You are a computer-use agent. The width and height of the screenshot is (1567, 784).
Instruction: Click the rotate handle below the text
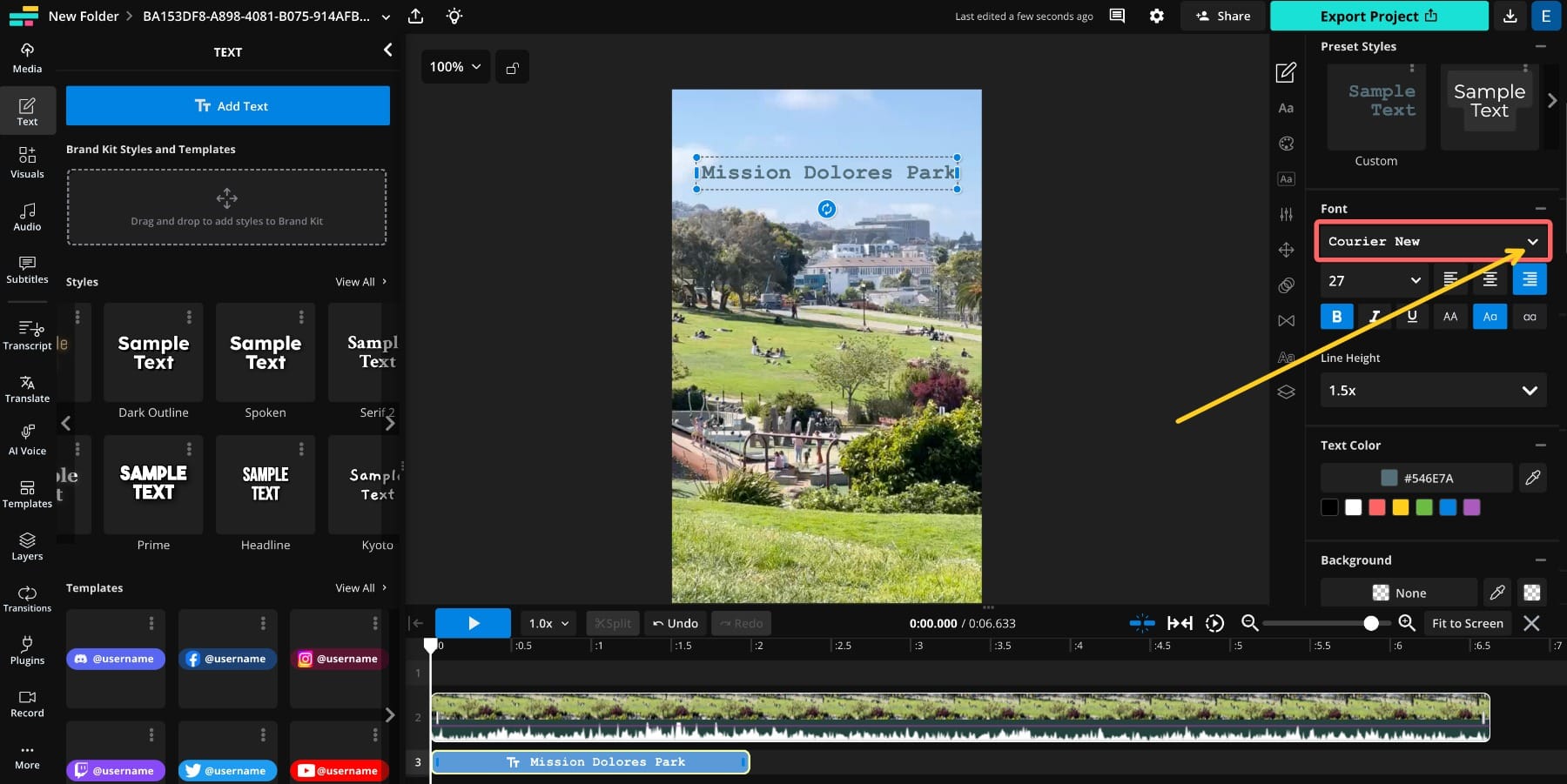click(x=826, y=209)
